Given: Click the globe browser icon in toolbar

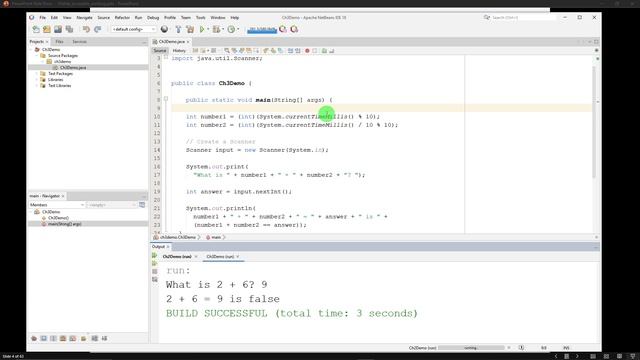Looking at the screenshot, I should [164, 29].
